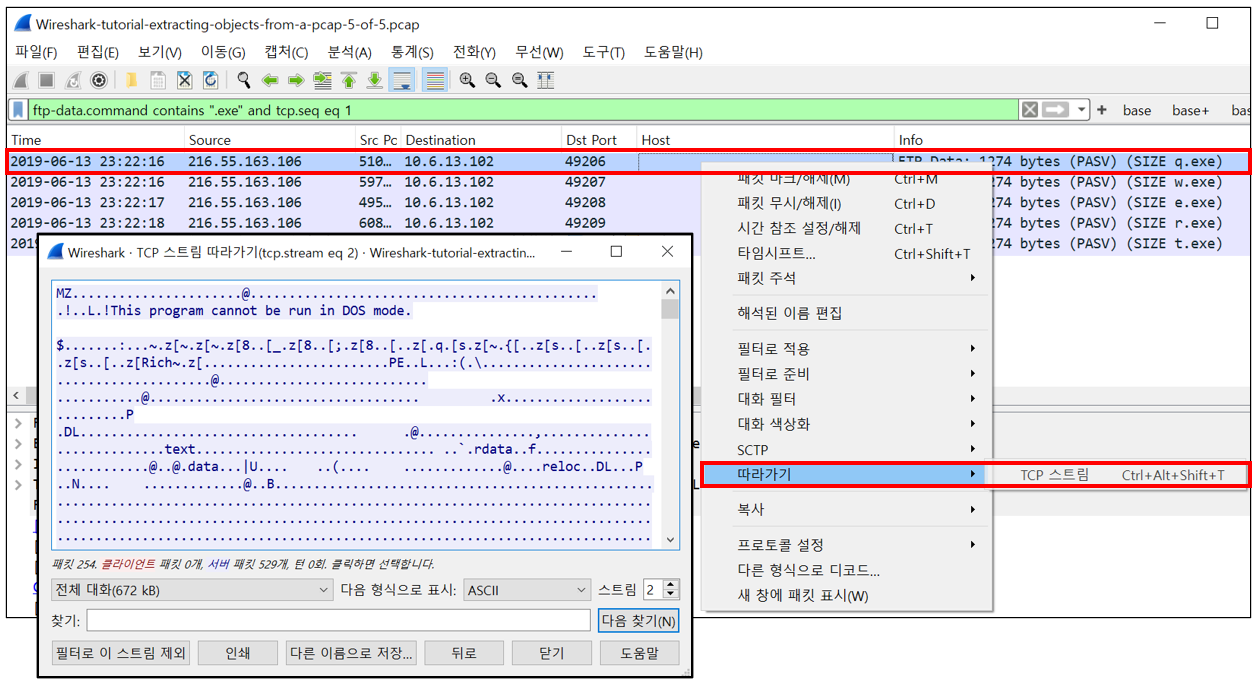Expand the 복사 submenu
This screenshot has width=1256, height=691.
pos(845,509)
